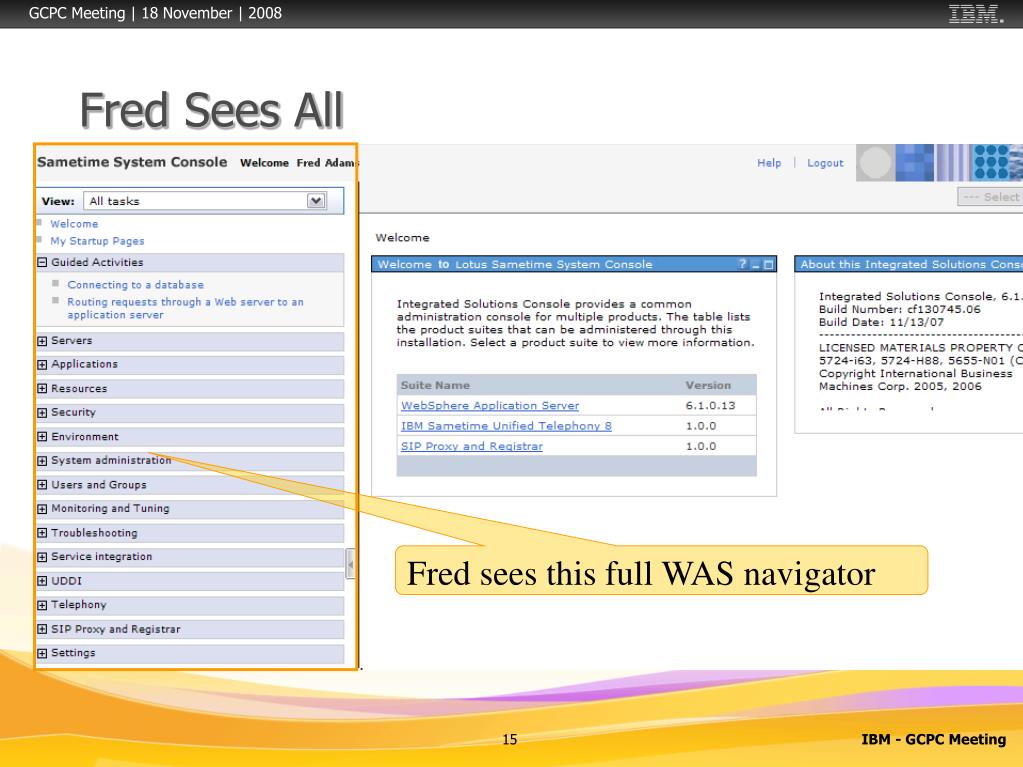The height and width of the screenshot is (767, 1023).
Task: Open IBM Sametime Unified Telephony 8 link
Action: coord(506,426)
